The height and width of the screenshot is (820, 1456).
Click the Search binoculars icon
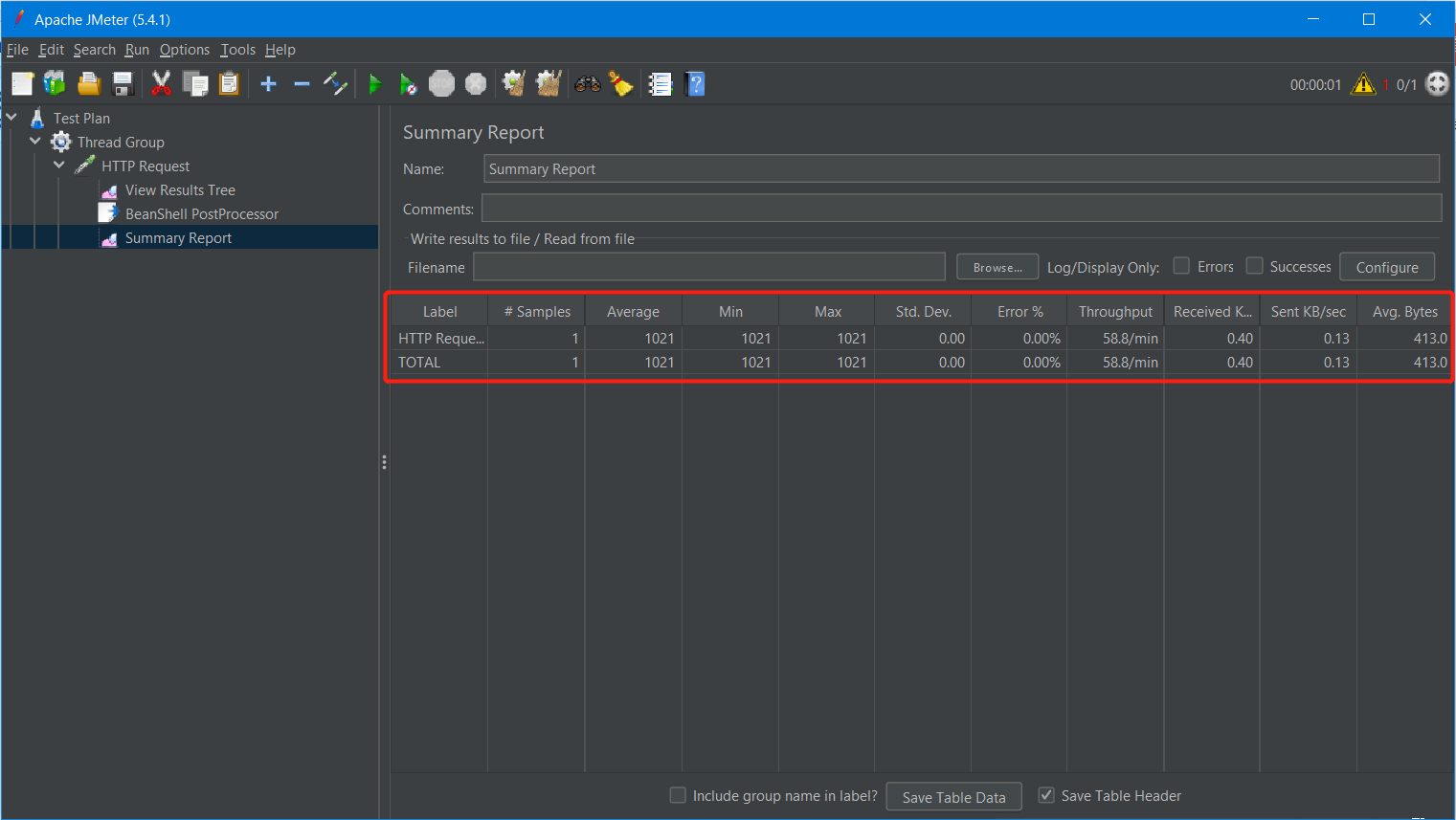click(588, 84)
